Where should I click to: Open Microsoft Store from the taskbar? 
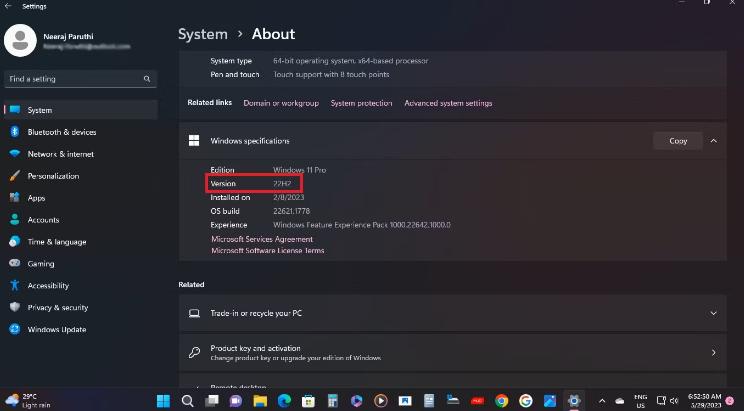(x=308, y=401)
